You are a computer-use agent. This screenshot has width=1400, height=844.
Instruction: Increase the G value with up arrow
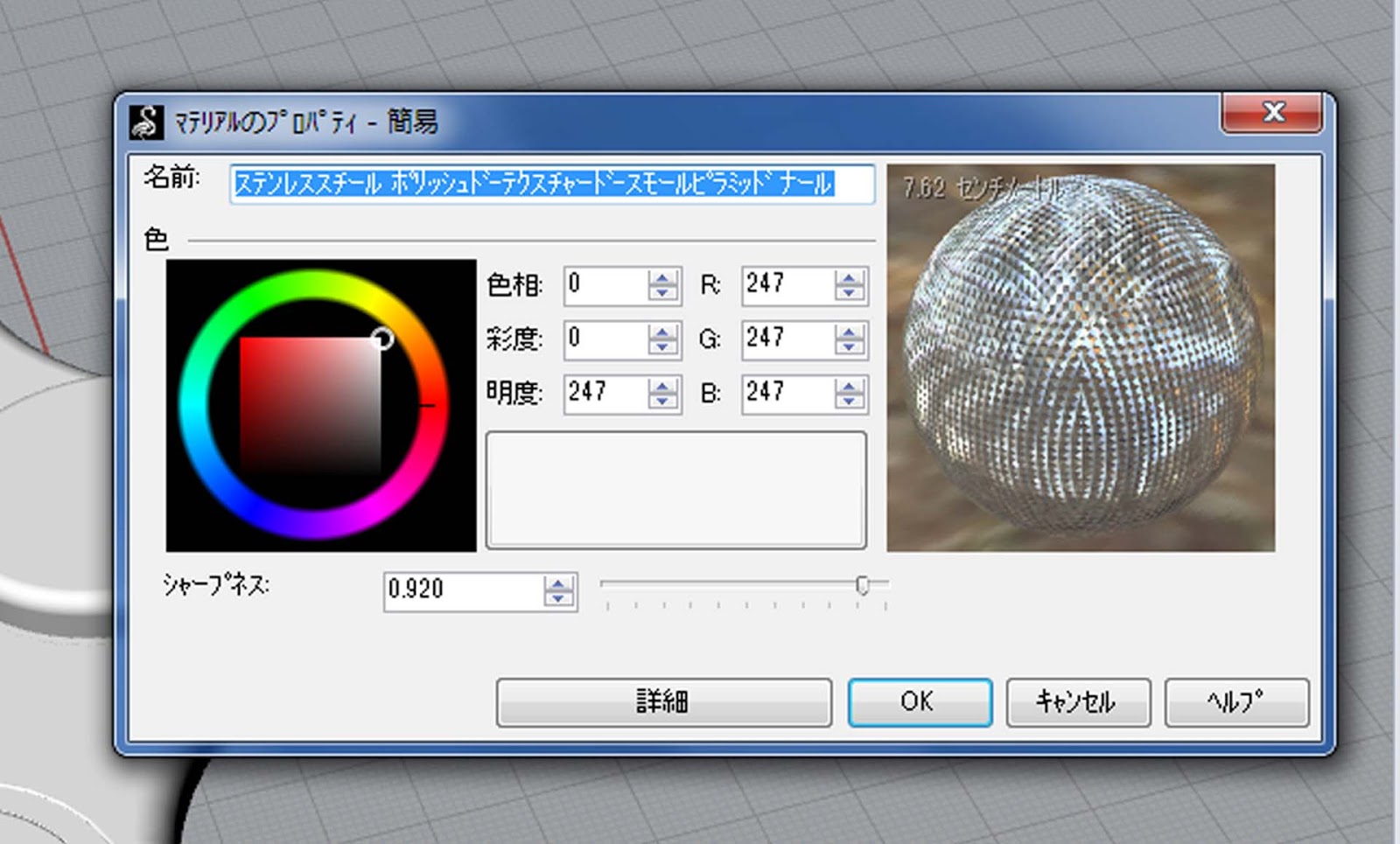coord(849,331)
